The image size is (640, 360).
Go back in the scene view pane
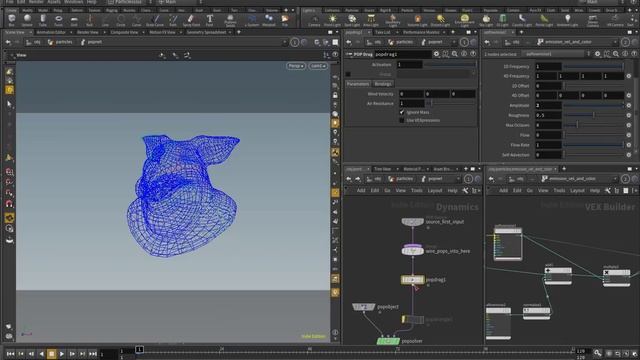click(8, 42)
